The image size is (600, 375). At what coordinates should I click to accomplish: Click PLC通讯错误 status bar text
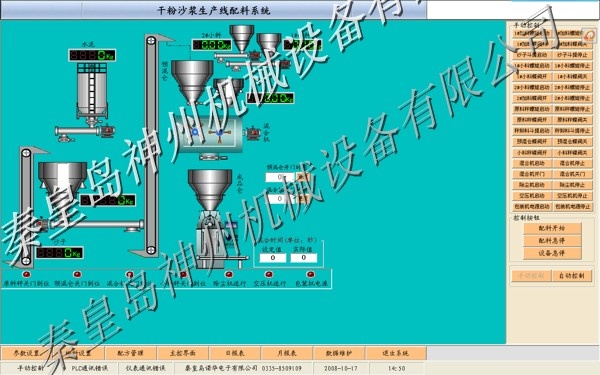tap(89, 368)
